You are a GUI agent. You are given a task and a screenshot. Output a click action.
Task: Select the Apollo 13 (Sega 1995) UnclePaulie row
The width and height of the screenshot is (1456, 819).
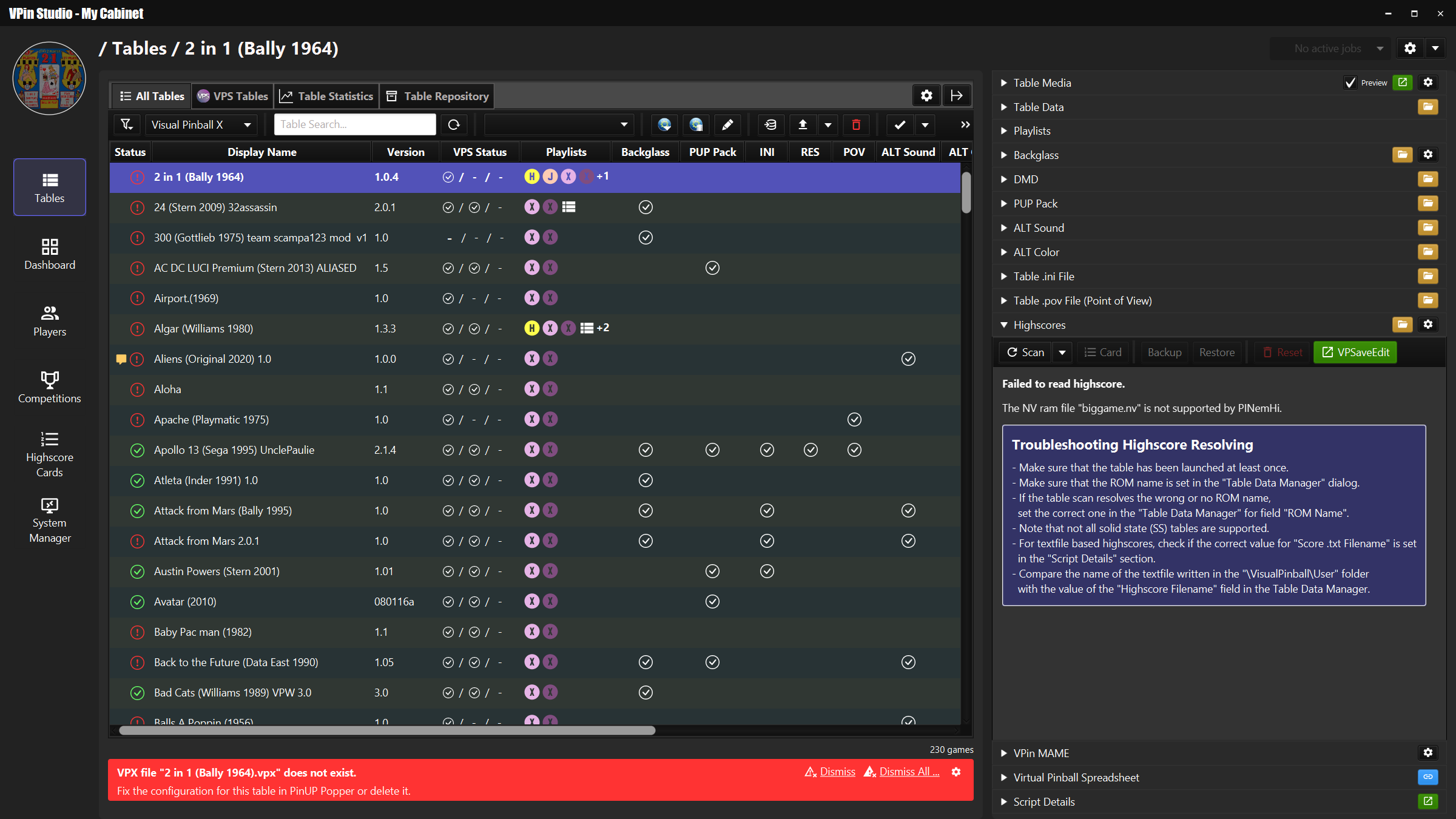click(535, 450)
